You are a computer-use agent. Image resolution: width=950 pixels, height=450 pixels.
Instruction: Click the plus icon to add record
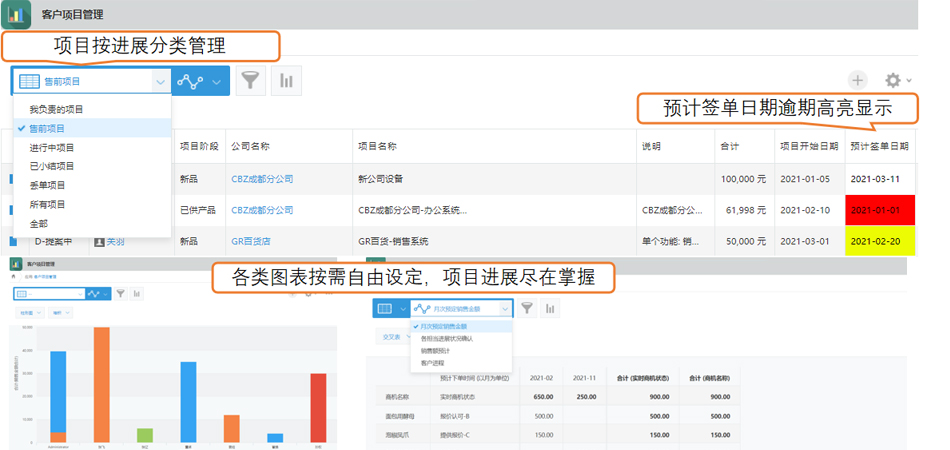[857, 80]
